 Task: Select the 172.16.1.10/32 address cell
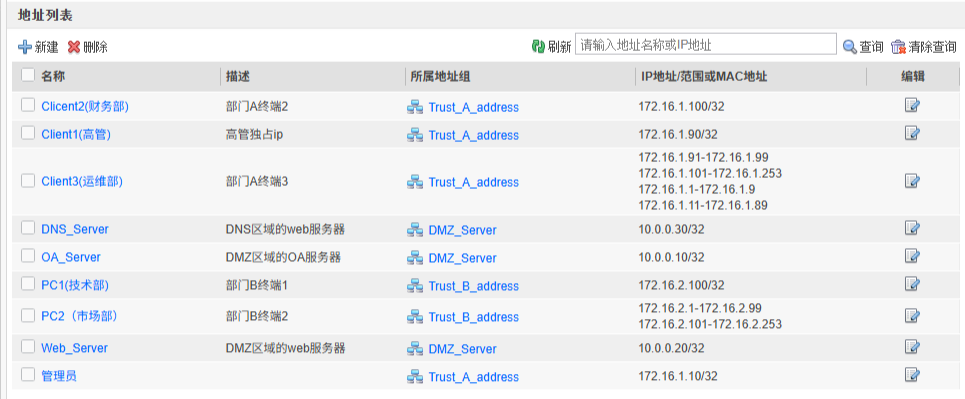678,376
